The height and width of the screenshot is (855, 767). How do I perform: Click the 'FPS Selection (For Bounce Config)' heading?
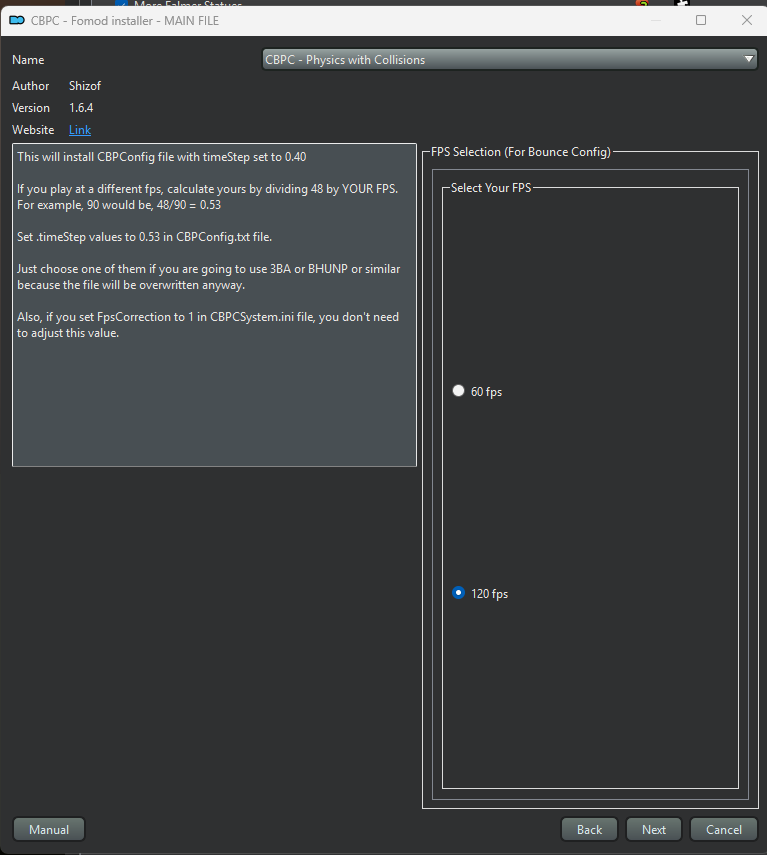521,152
